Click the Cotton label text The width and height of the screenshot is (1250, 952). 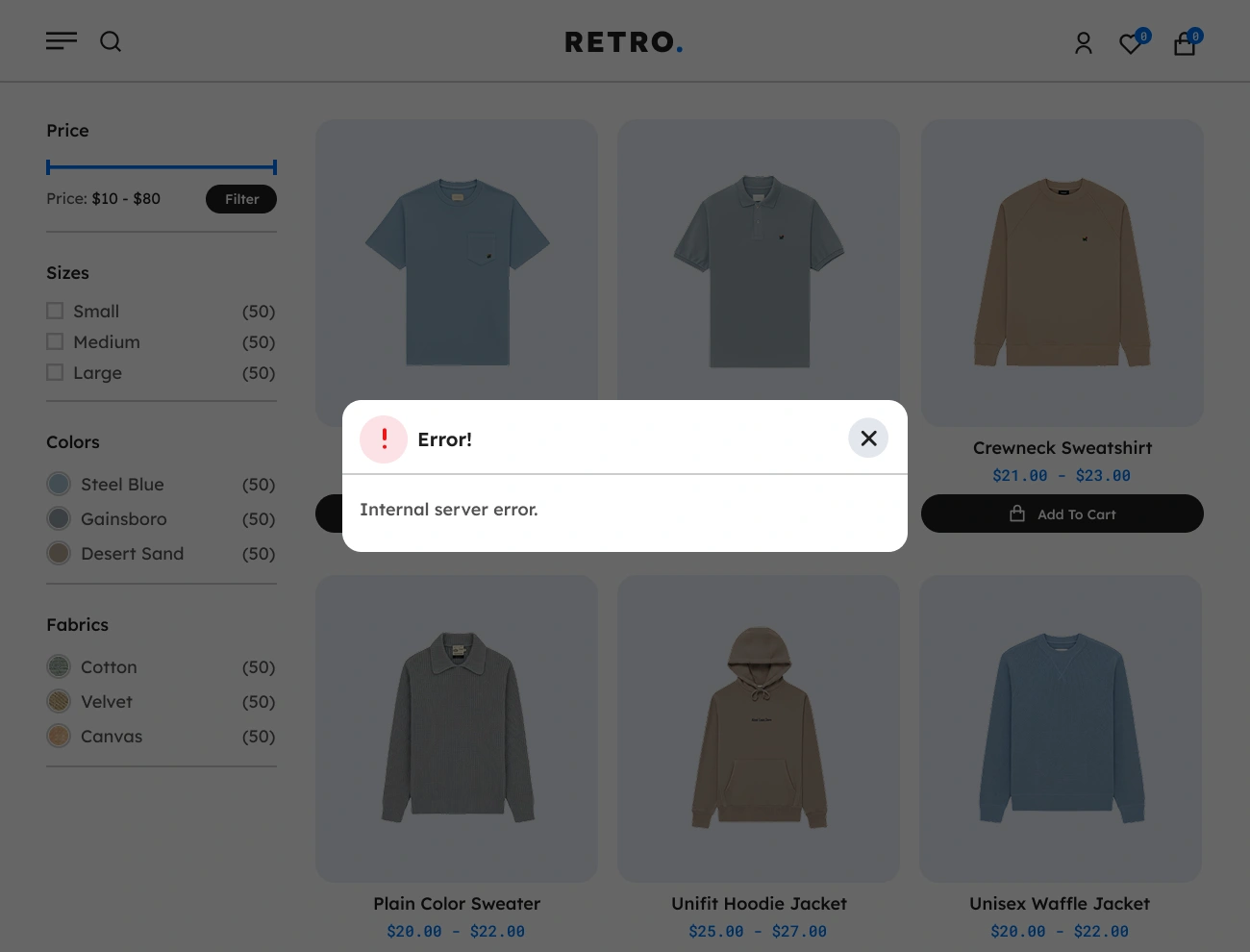point(109,667)
